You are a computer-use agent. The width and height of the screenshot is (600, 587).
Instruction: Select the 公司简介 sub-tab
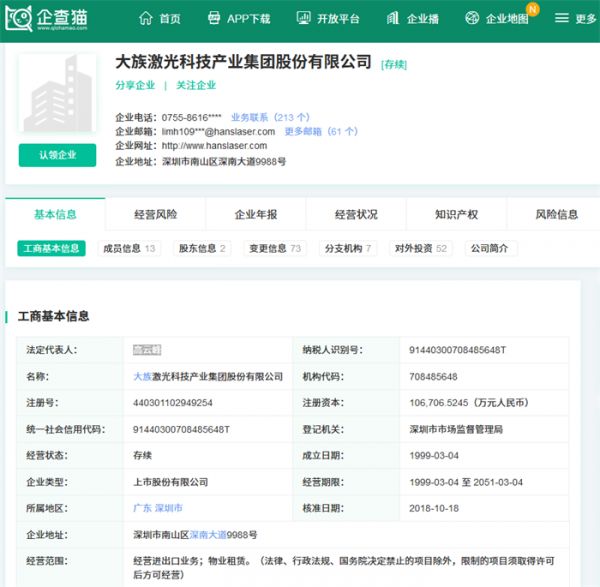point(489,248)
